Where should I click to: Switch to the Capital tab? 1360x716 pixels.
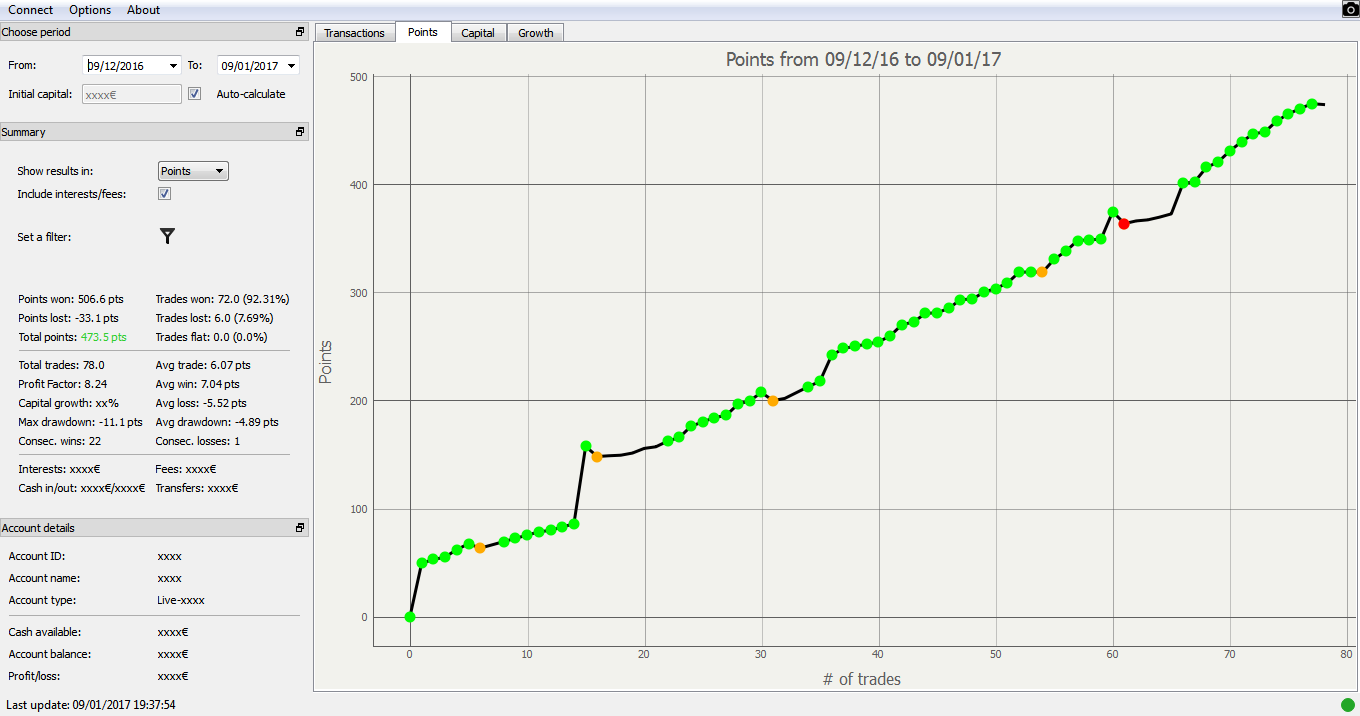coord(478,33)
